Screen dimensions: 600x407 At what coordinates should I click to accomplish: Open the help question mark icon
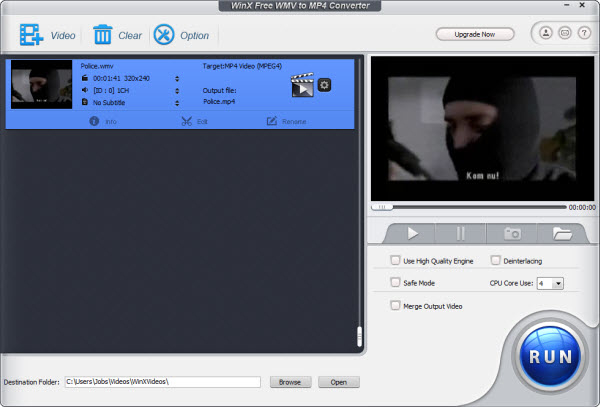[584, 33]
